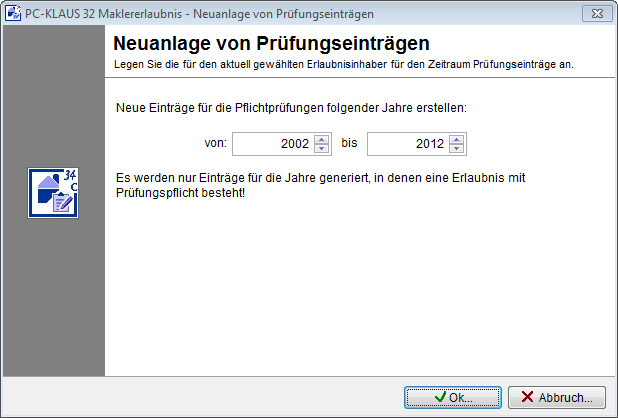The height and width of the screenshot is (418, 618).
Task: Raise the 'bis' year using the up arrow
Action: click(457, 139)
